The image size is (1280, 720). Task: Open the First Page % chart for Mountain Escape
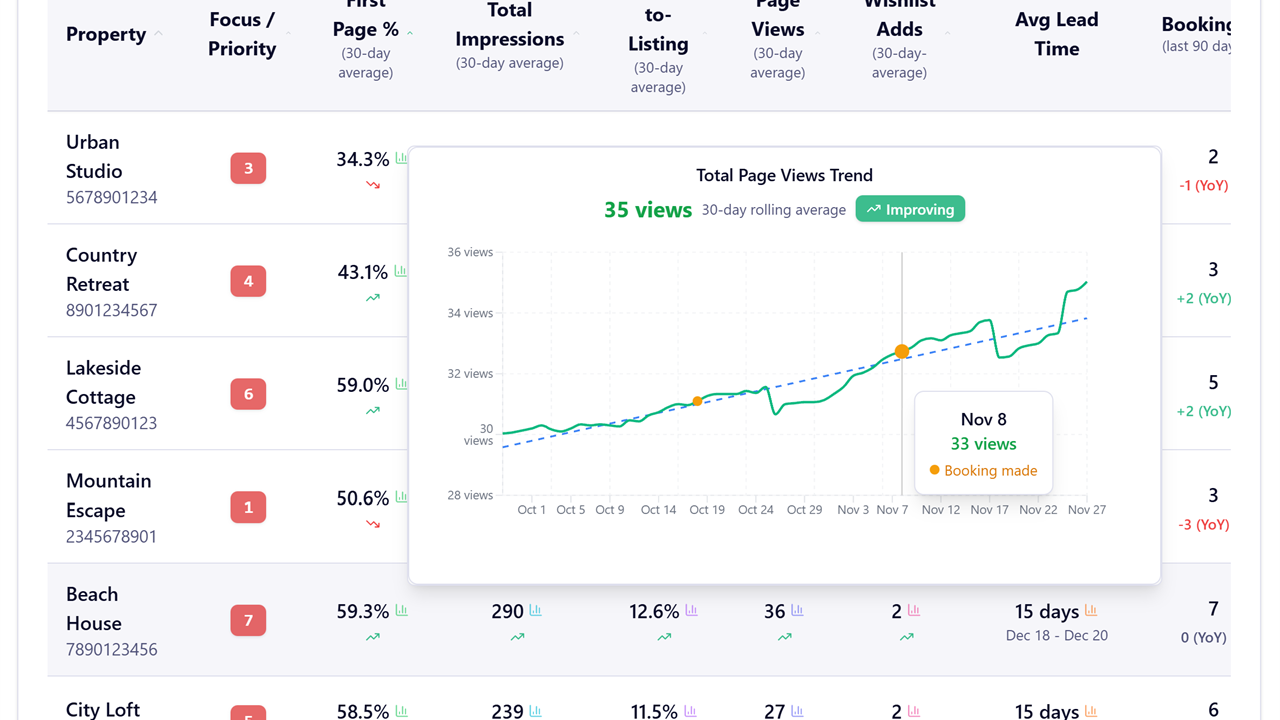coord(401,497)
